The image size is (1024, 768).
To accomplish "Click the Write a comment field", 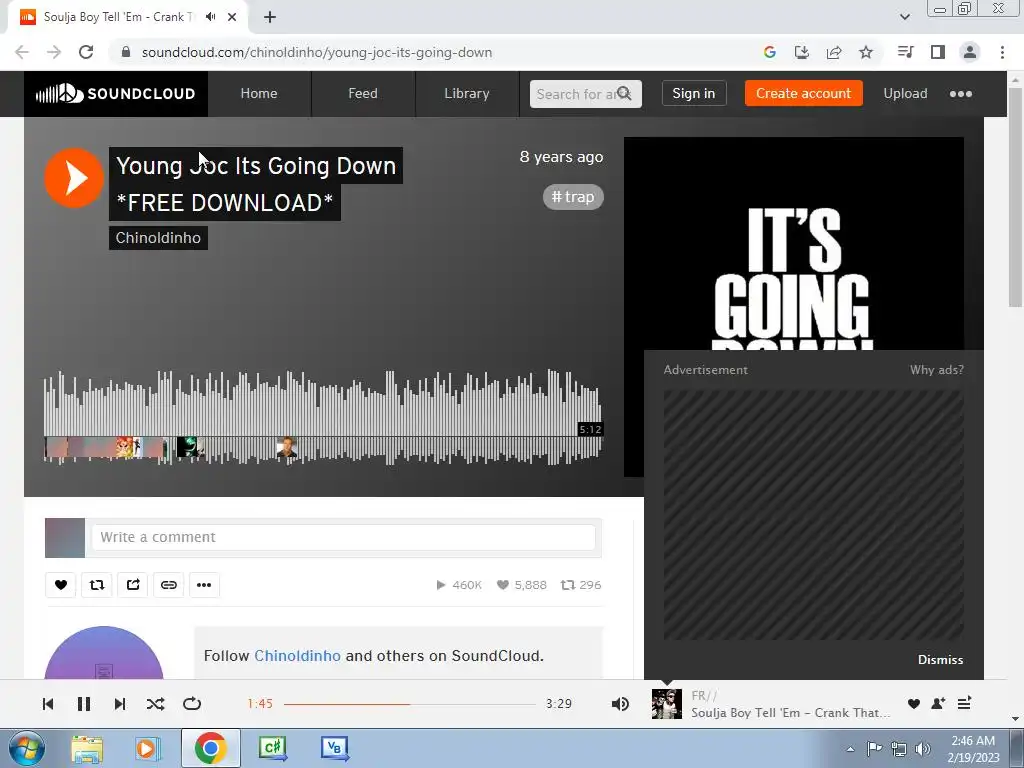I will click(344, 537).
